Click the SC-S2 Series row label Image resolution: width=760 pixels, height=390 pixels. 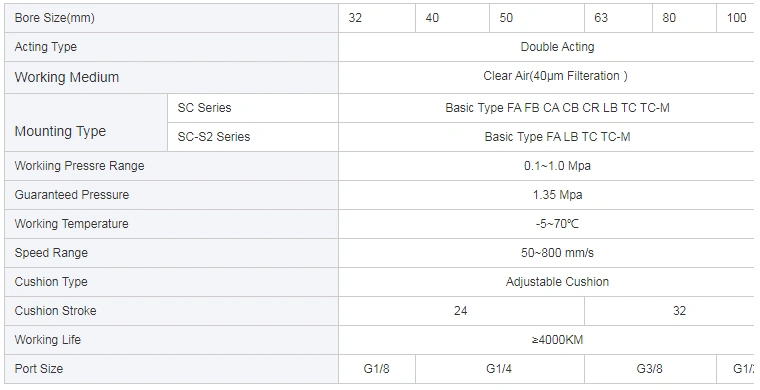tap(253, 137)
